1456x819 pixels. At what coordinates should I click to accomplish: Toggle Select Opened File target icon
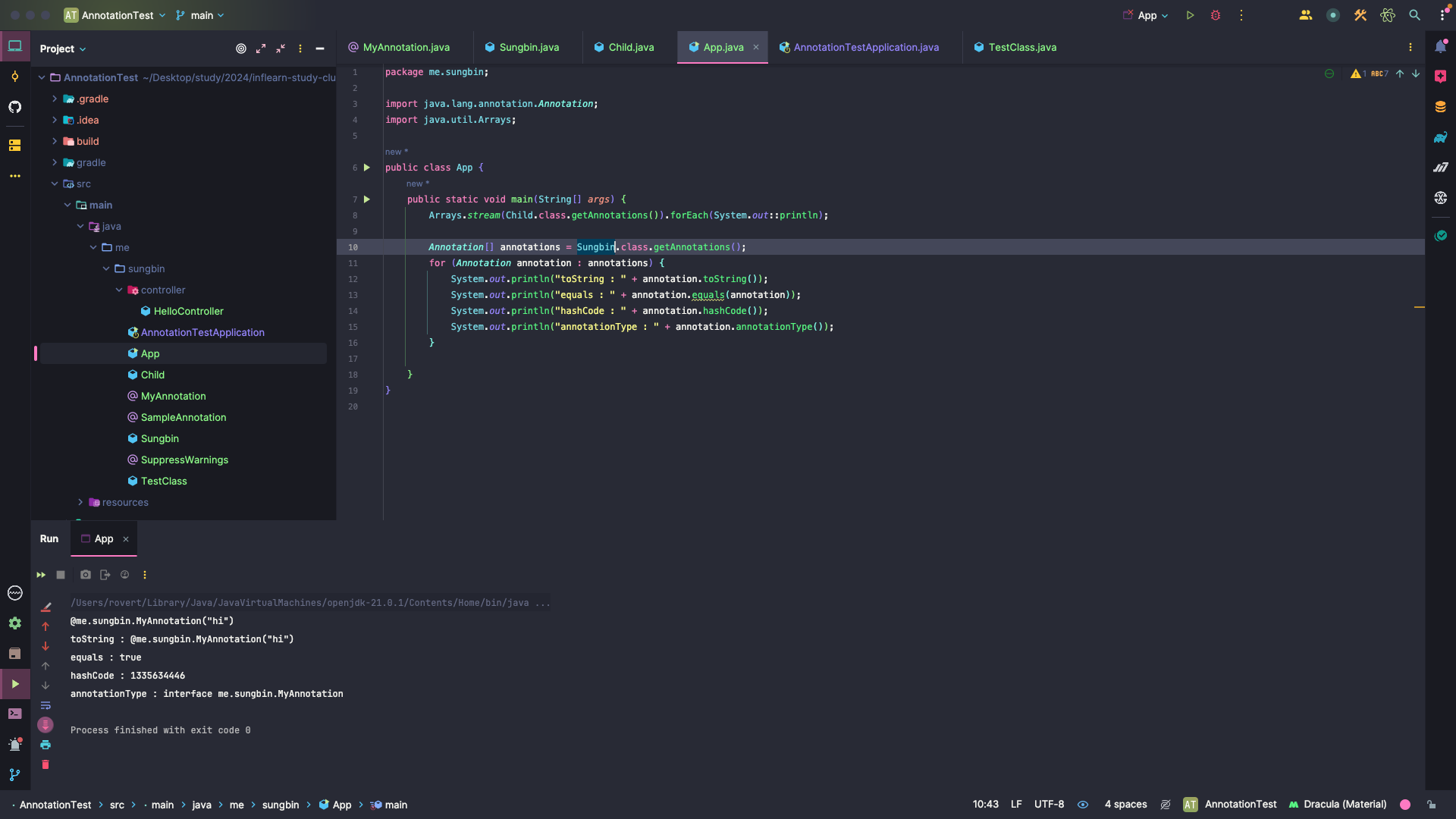pos(241,49)
